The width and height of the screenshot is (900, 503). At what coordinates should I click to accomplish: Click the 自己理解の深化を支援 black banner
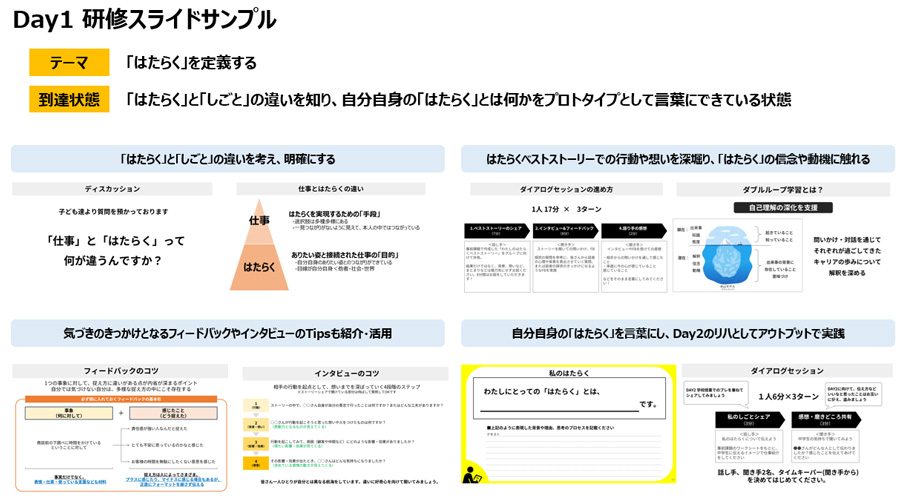776,208
